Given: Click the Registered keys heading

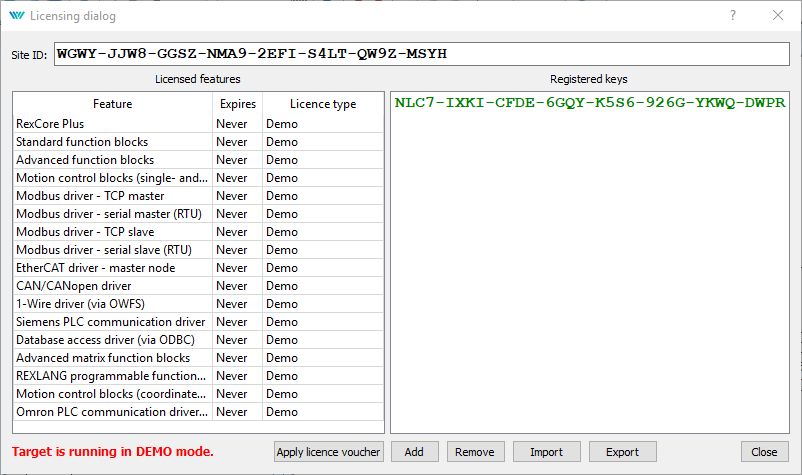Looking at the screenshot, I should click(589, 79).
